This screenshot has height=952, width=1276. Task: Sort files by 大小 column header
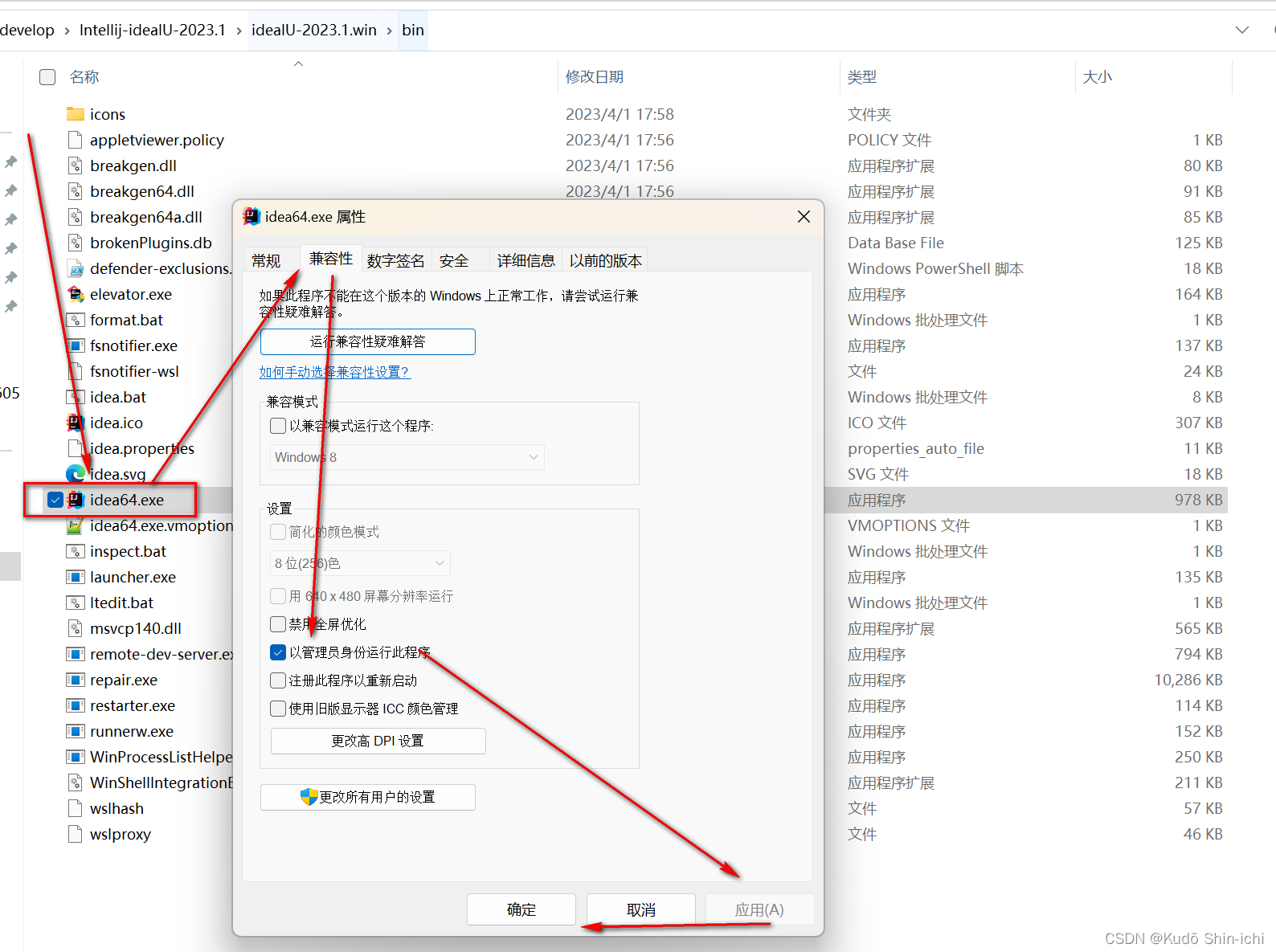[x=1098, y=76]
